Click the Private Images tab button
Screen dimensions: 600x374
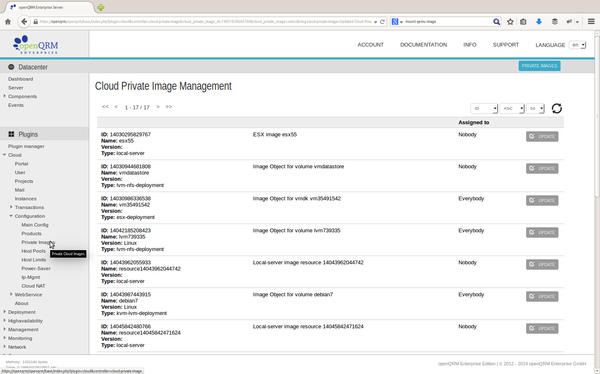(539, 66)
